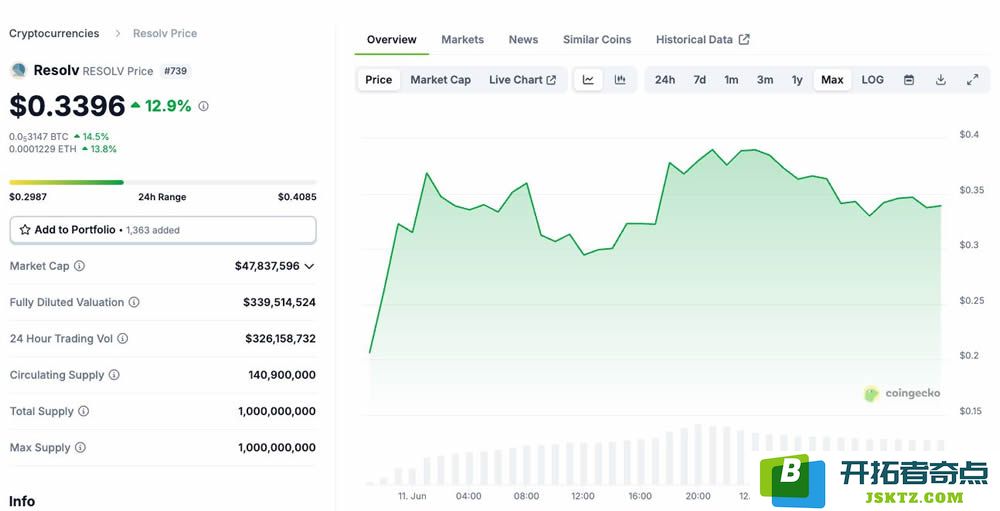Click the $0.3396 price value

(67, 106)
